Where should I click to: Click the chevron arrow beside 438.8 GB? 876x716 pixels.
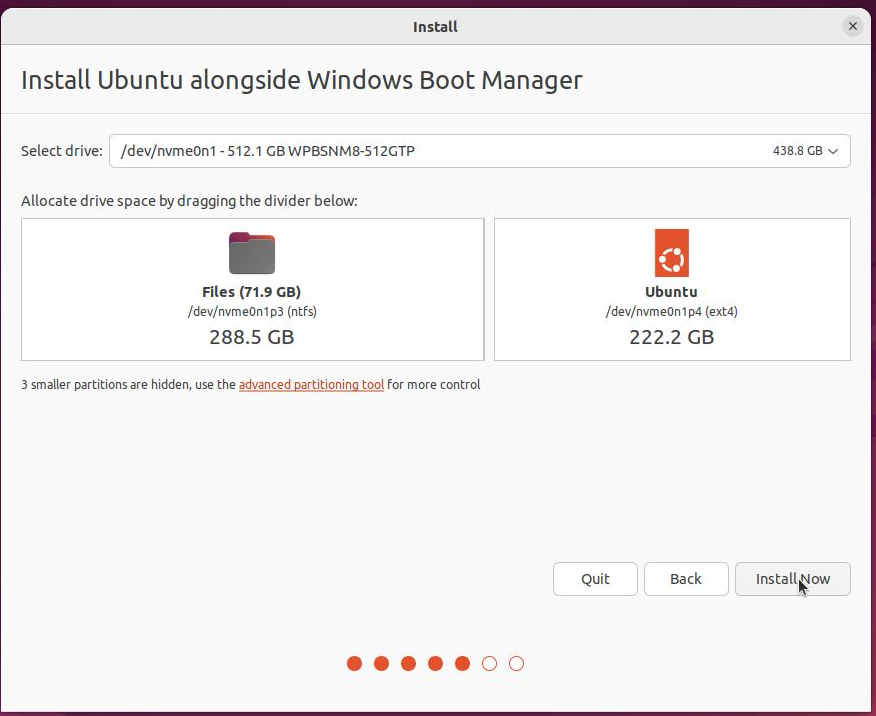[834, 151]
